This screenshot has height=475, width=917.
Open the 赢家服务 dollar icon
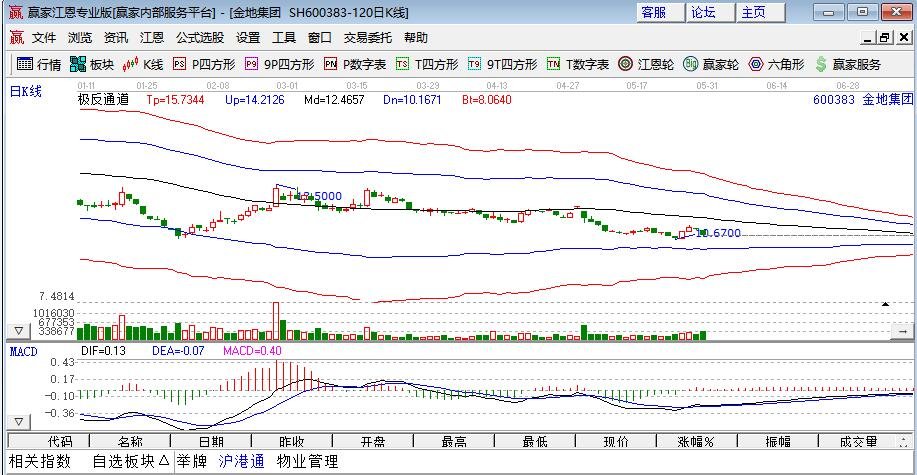pos(821,64)
